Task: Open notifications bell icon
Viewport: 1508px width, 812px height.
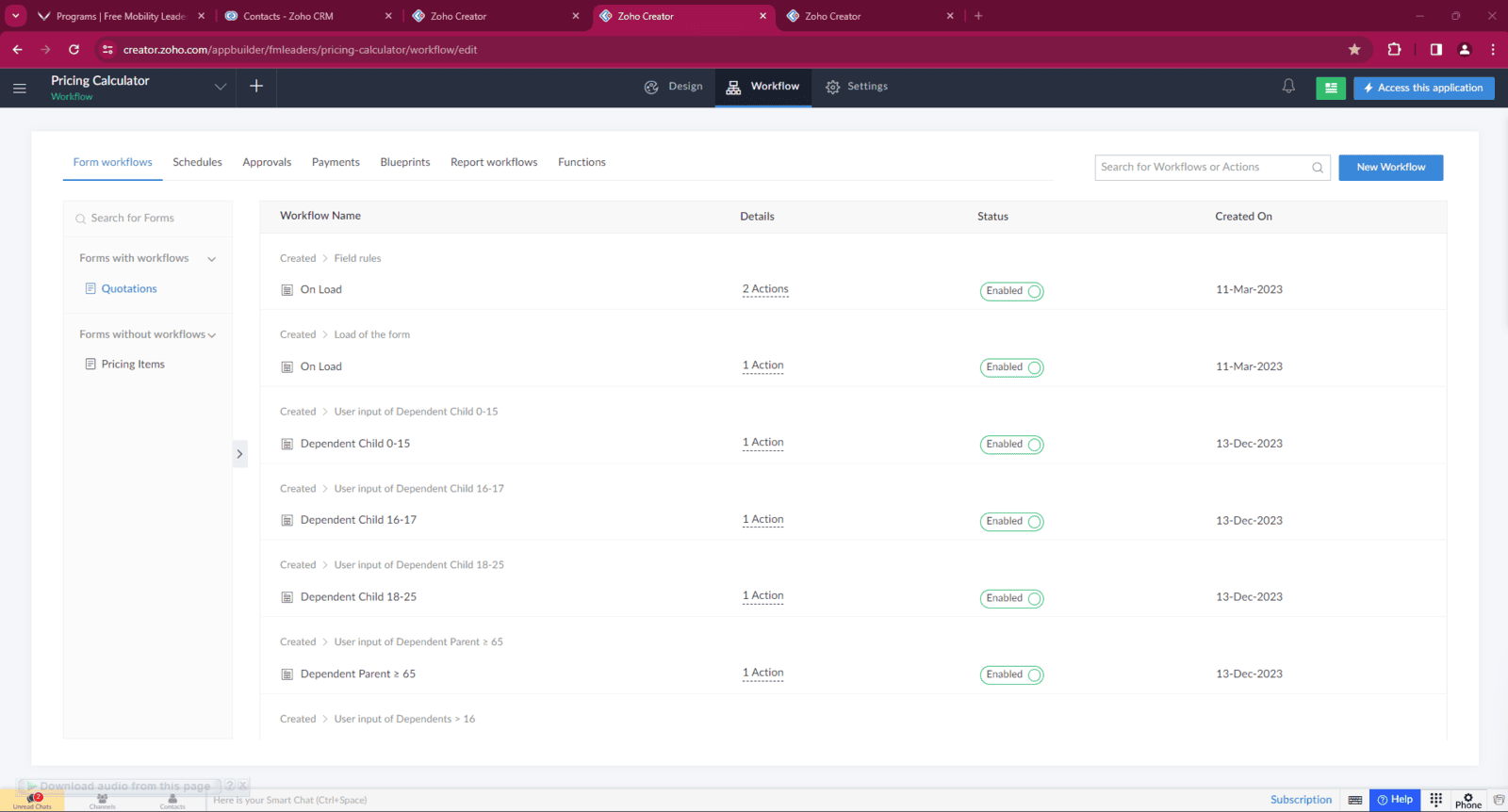Action: 1288,87
